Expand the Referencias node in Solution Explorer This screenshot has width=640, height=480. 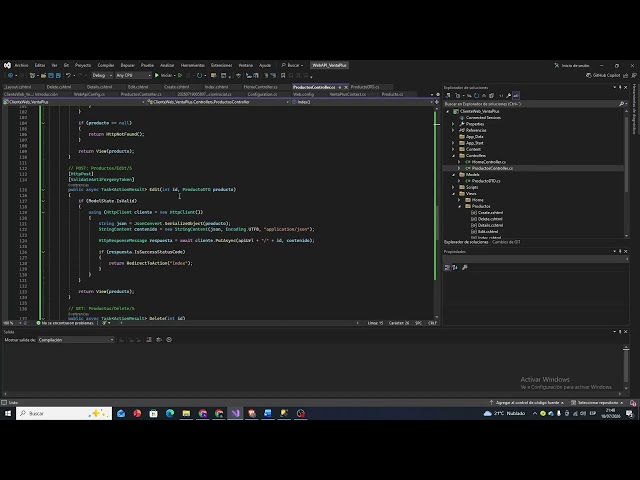453,130
